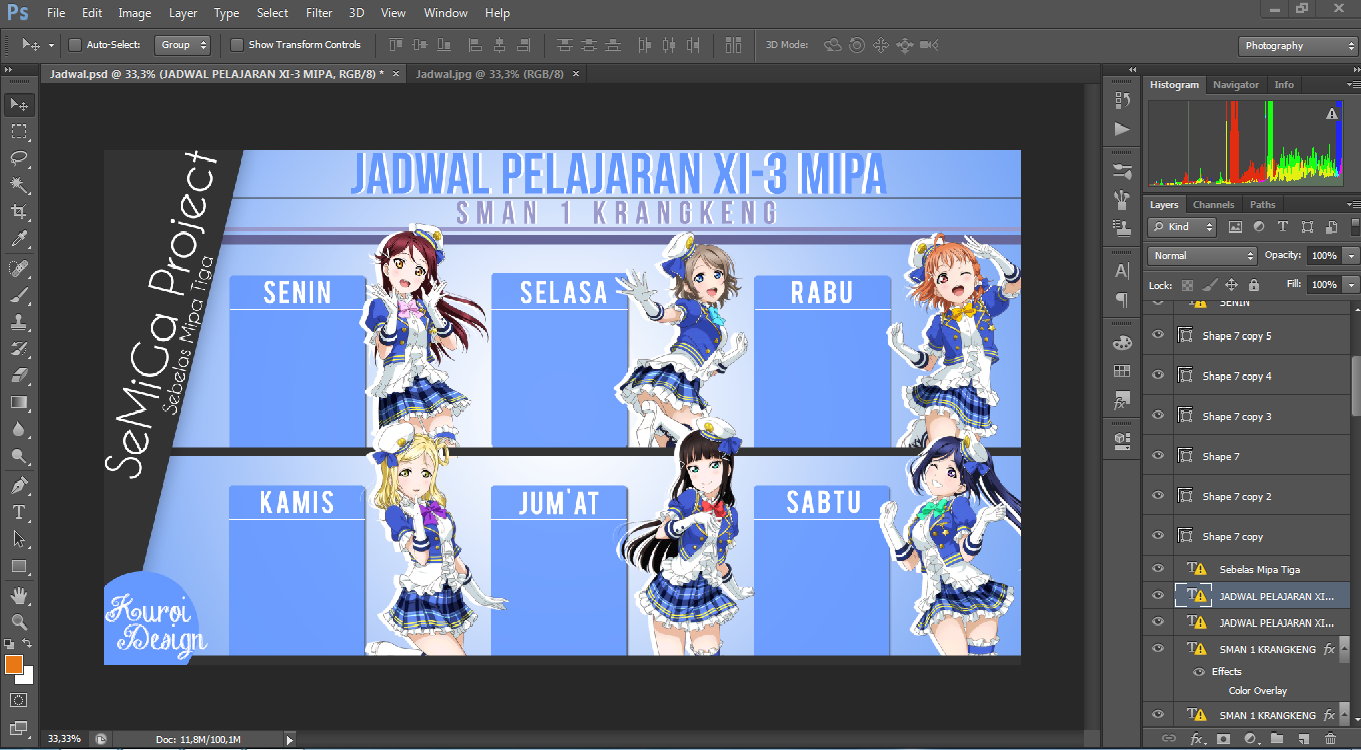This screenshot has width=1361, height=750.
Task: Select the Spot Healing Brush tool
Action: tap(19, 269)
